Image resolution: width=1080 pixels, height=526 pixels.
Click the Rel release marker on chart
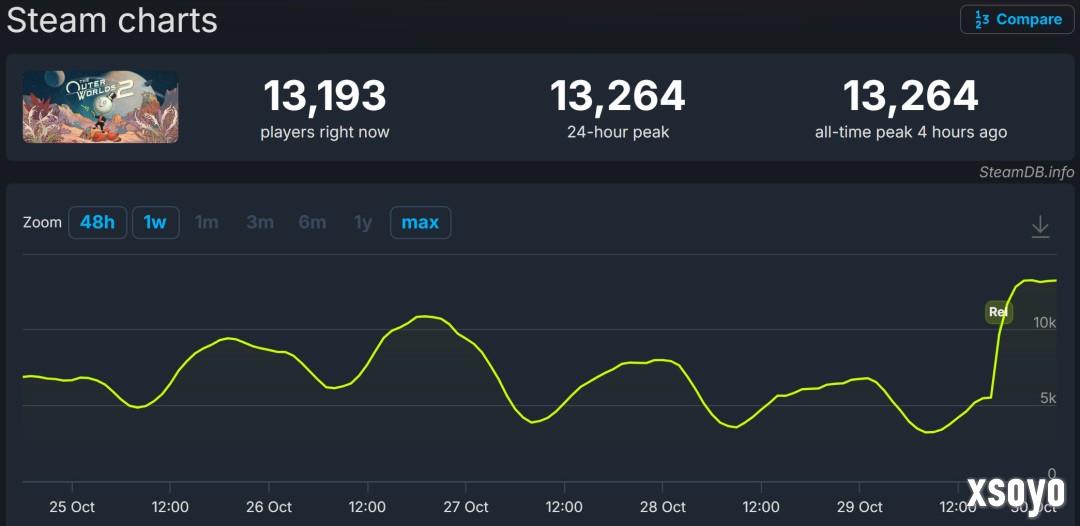tap(998, 312)
